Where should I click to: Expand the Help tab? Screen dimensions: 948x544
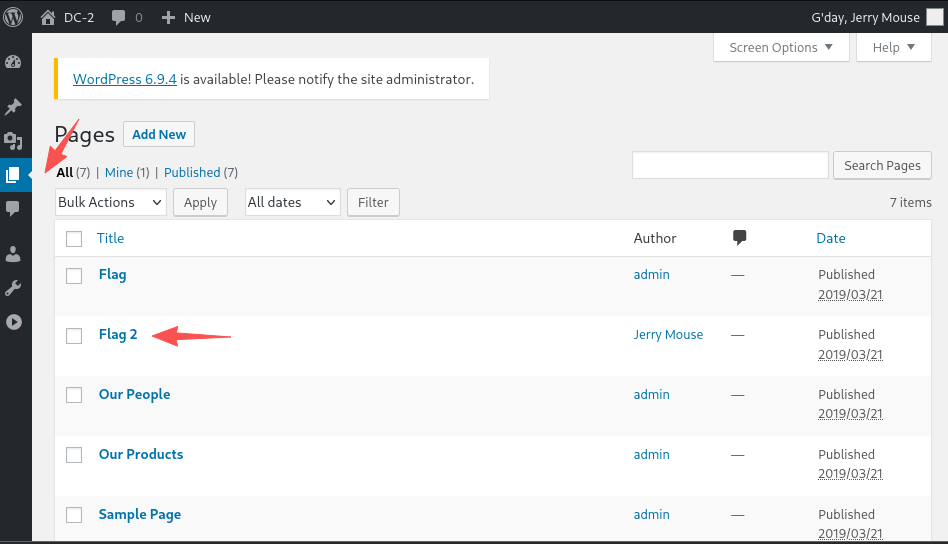tap(893, 47)
